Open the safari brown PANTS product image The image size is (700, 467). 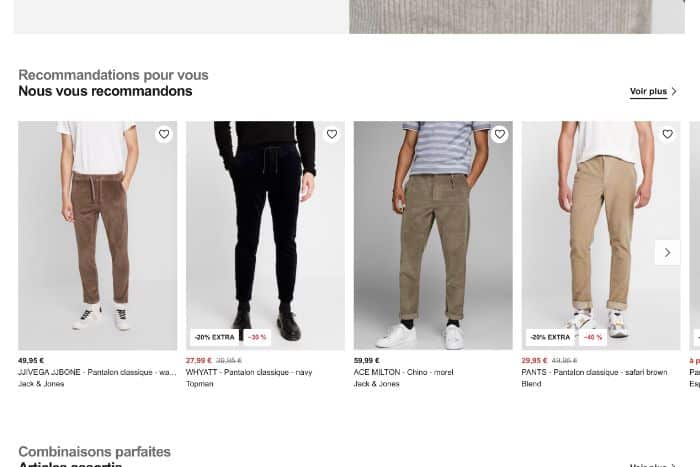click(x=600, y=235)
